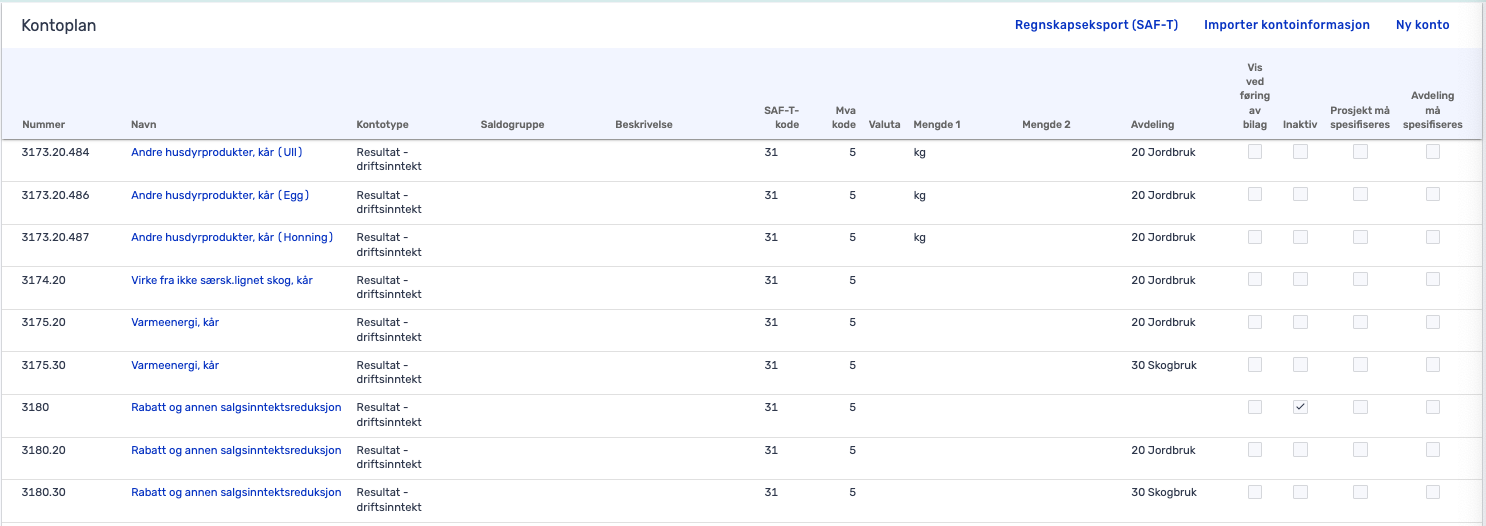Screen dimensions: 1486x526
Task: Click the Navn column header
Action: pos(143,125)
